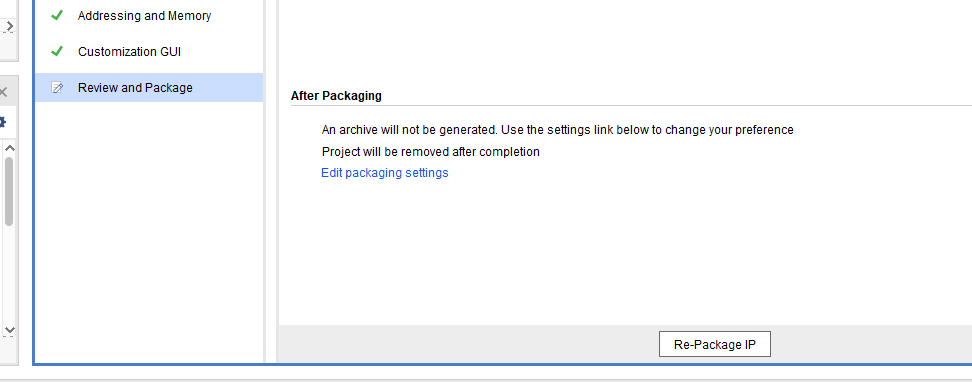
Task: Close the left side panel with the X
Action: pyautogui.click(x=3, y=92)
